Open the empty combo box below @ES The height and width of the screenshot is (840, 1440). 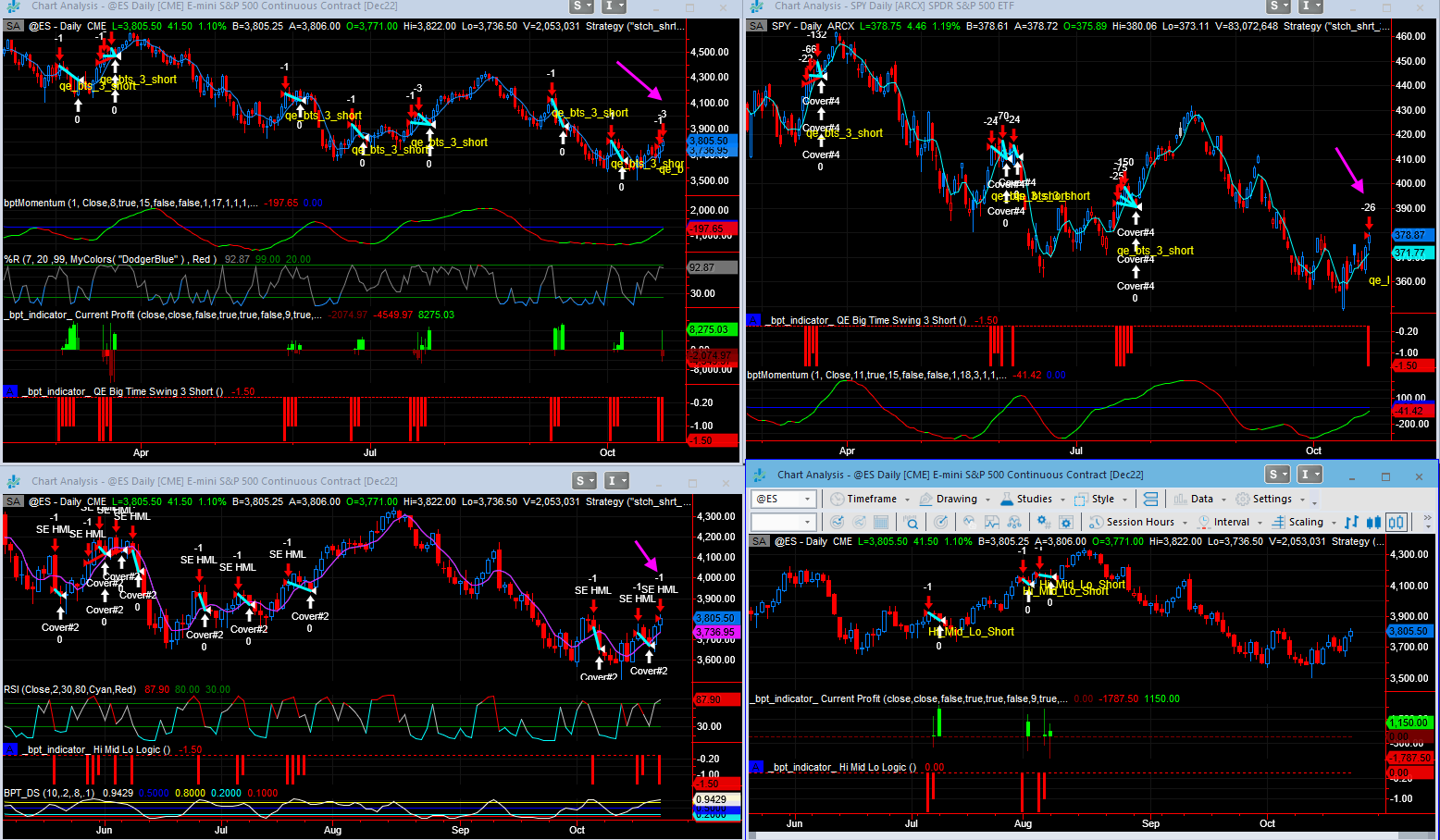point(783,522)
